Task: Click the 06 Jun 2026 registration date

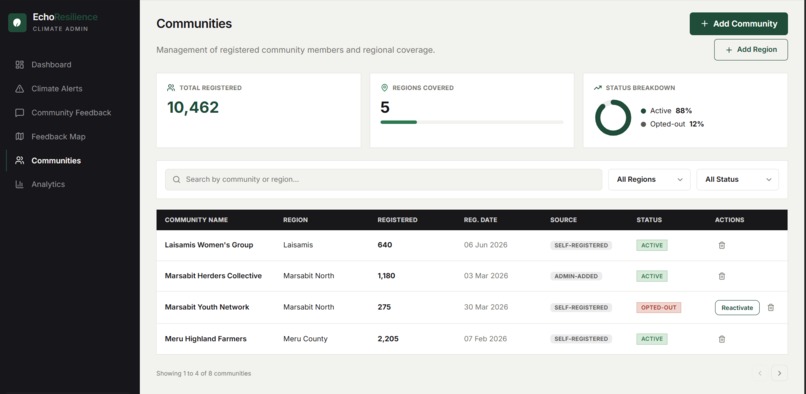Action: point(486,245)
